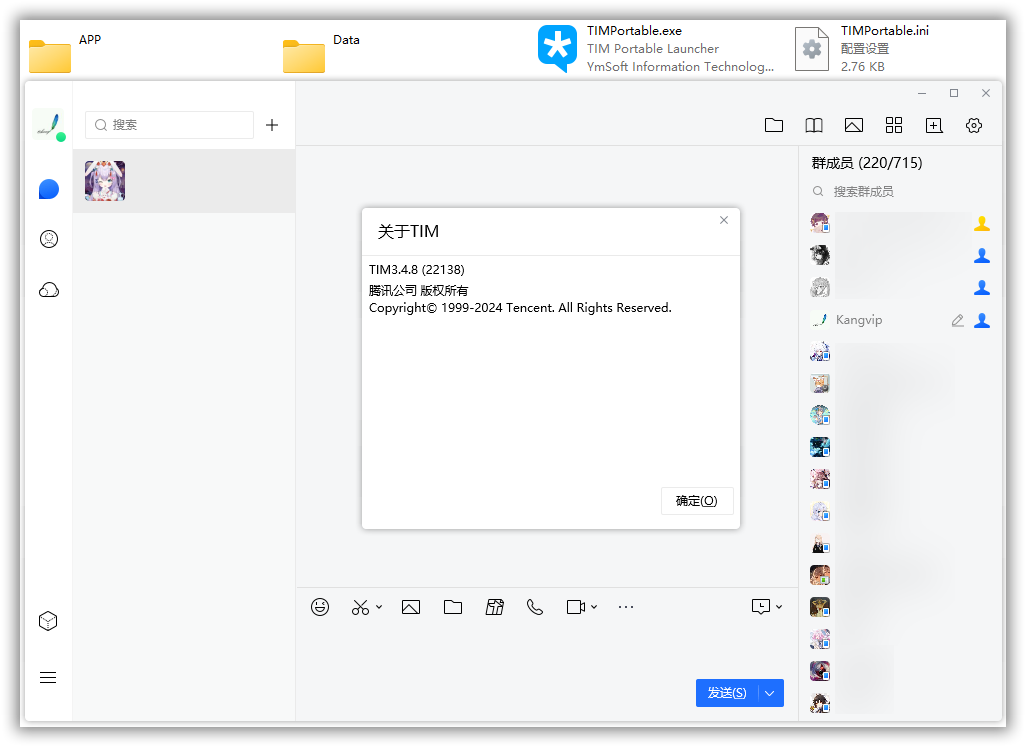Click the voice call phone icon

coord(535,607)
